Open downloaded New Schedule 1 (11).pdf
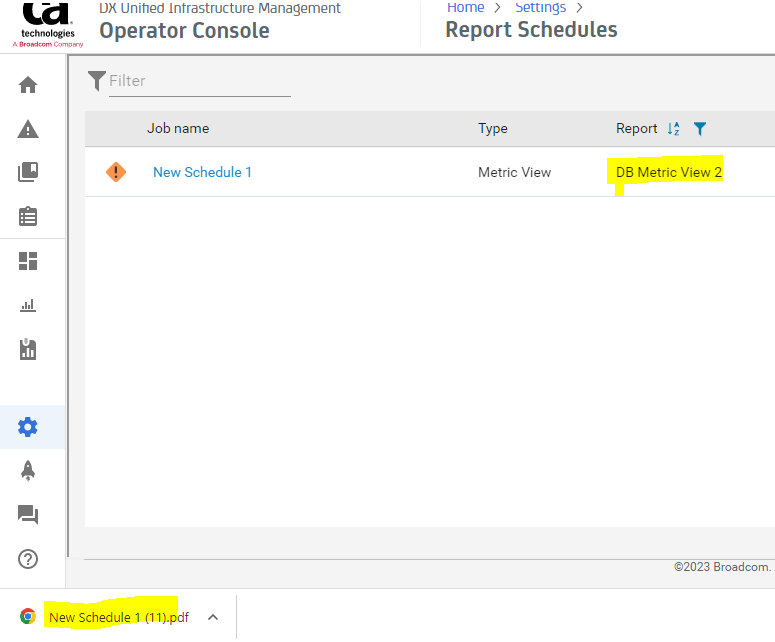Screen dimensions: 775x642 pos(119,617)
